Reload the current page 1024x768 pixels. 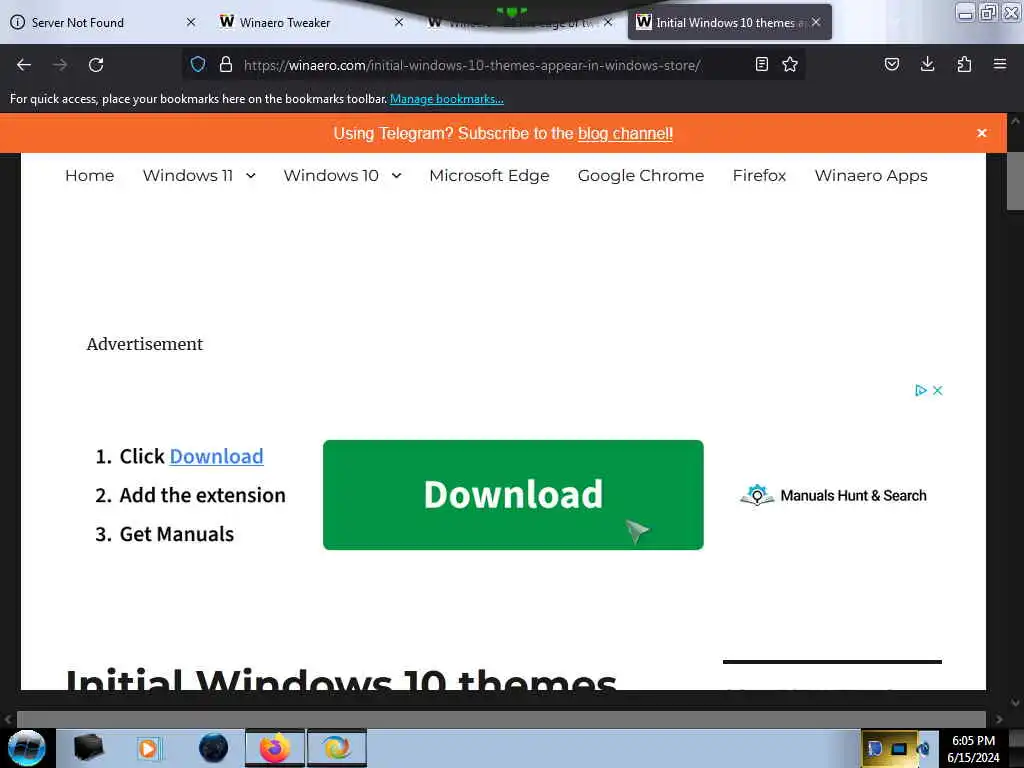point(96,65)
